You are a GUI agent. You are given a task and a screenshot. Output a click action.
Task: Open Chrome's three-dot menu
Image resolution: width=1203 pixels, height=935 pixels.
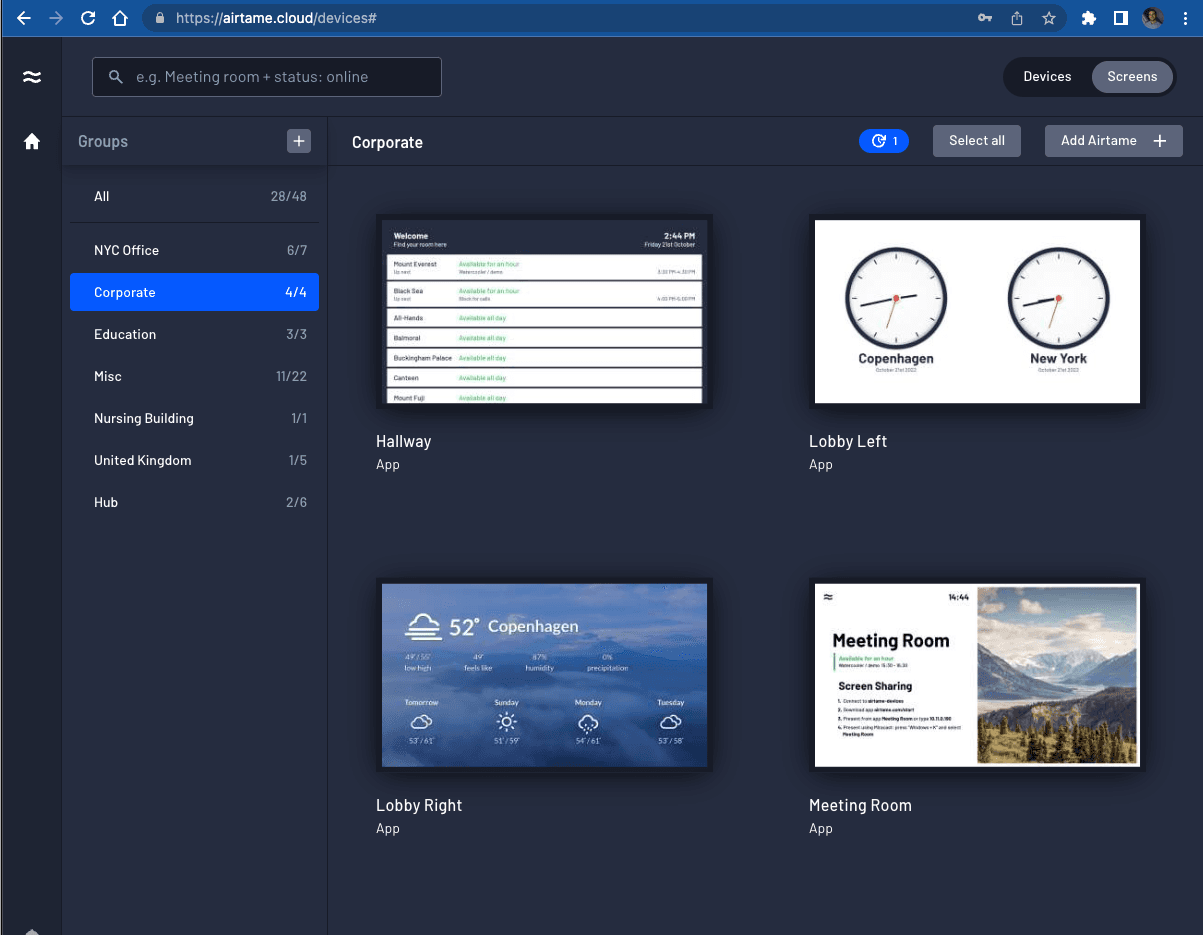coord(1186,18)
